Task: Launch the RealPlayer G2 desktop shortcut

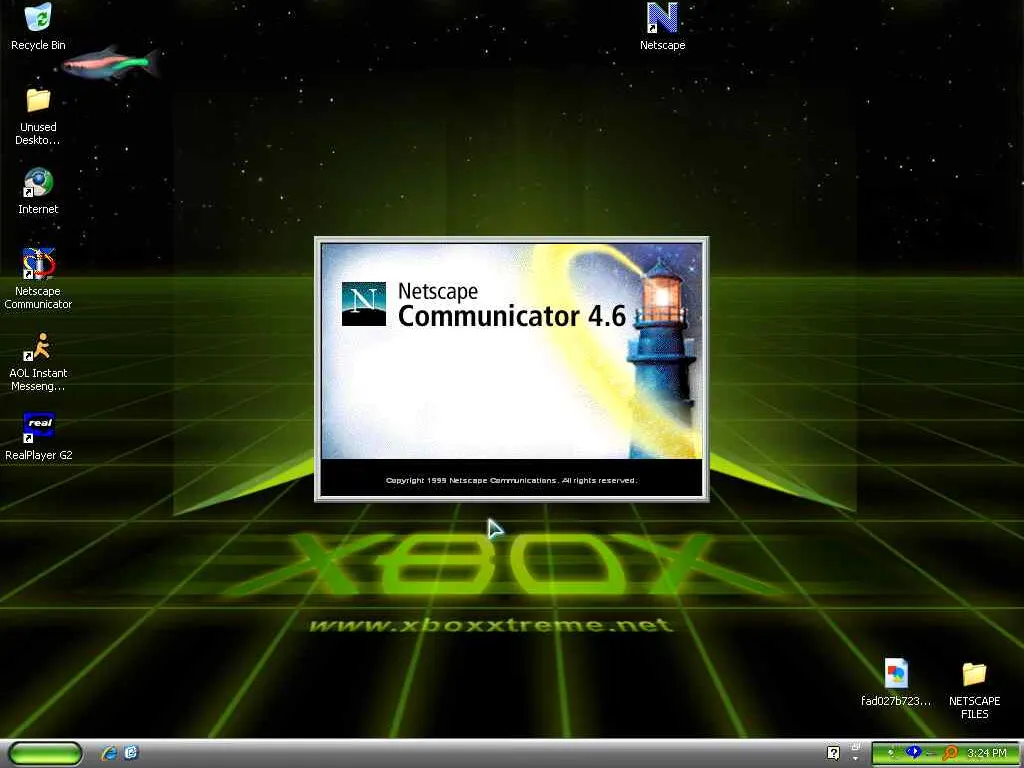Action: pyautogui.click(x=39, y=436)
